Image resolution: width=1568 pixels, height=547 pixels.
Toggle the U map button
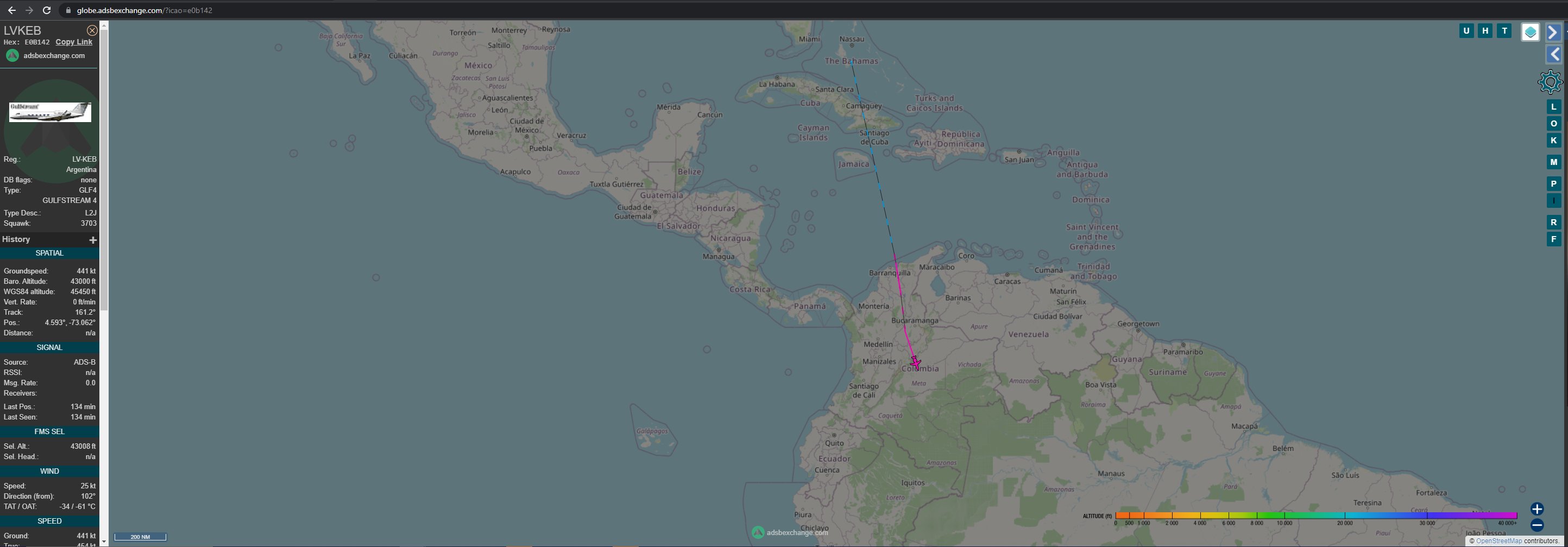(1466, 30)
